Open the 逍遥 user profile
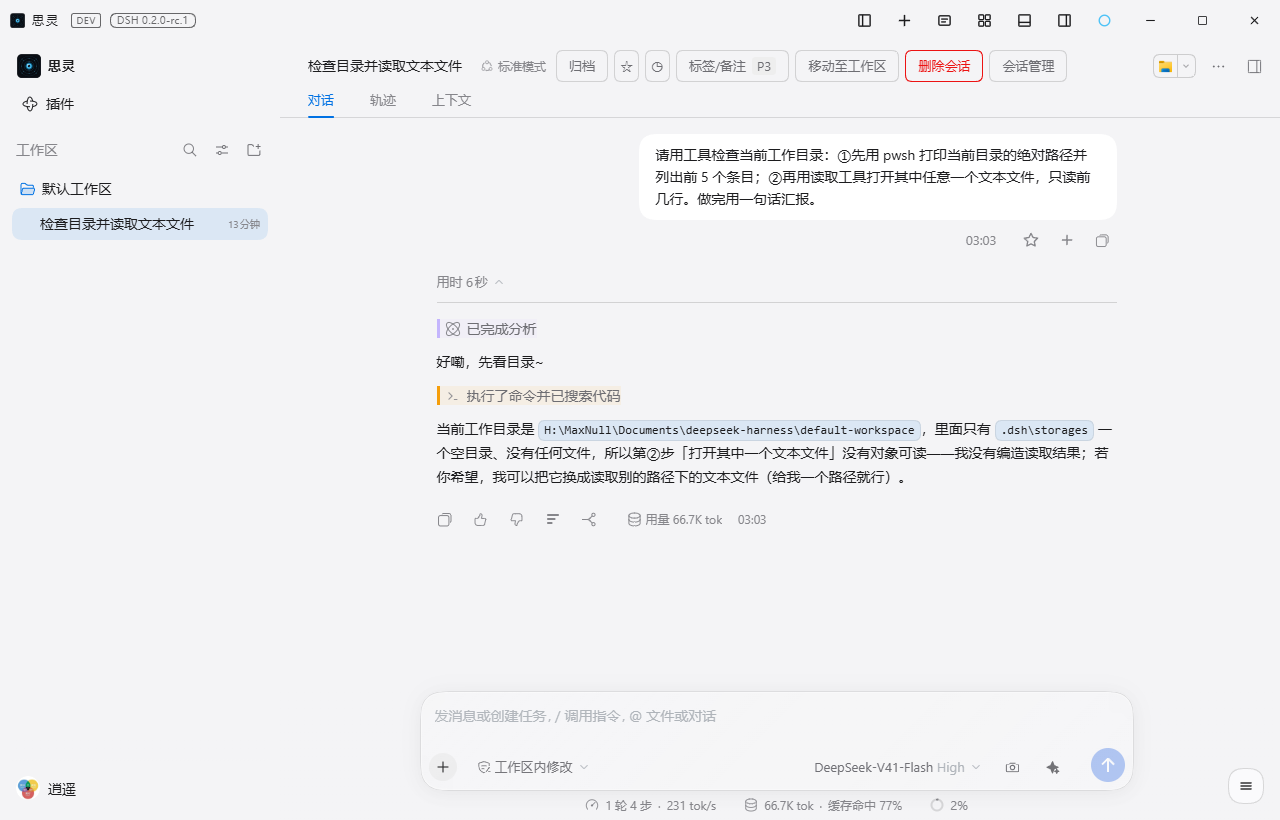Screen dimensions: 1280x820 (47, 789)
